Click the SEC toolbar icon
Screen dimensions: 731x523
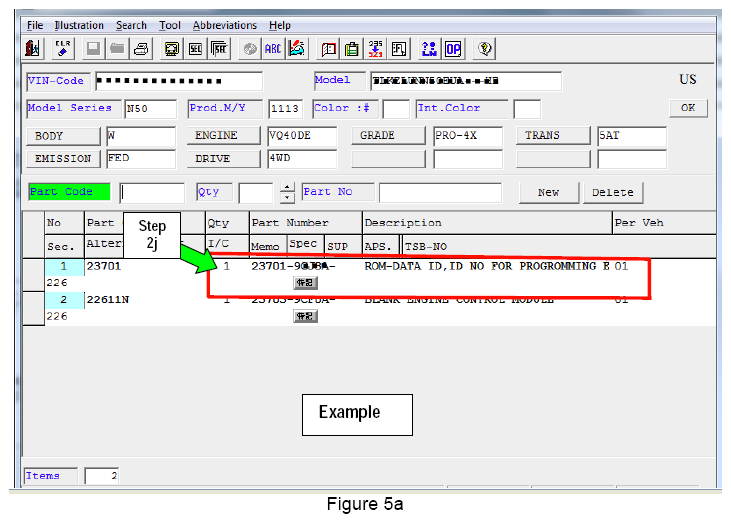pyautogui.click(x=195, y=48)
